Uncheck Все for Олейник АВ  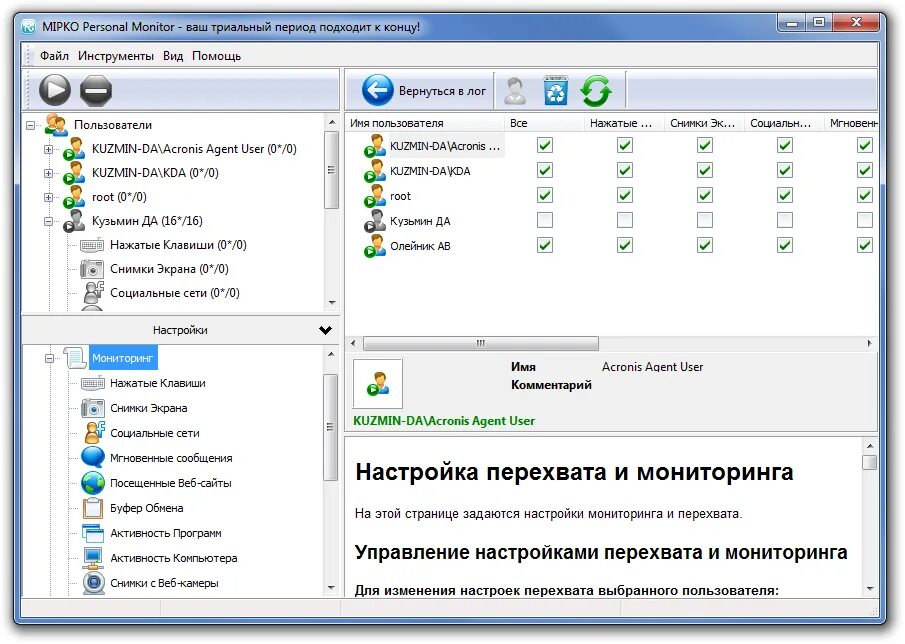coord(544,245)
